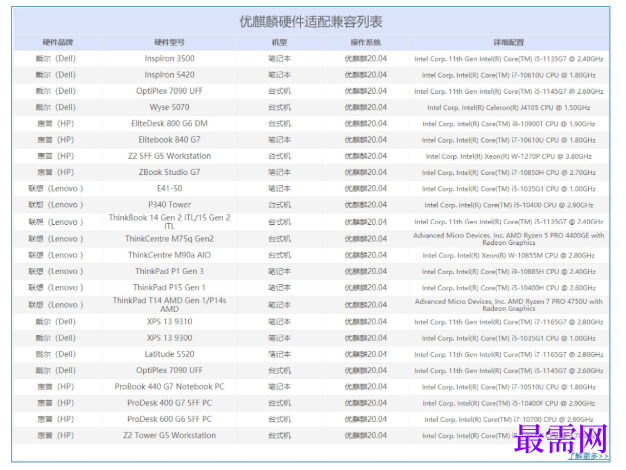Click 台式机 in the ProDesk 400 G7 row
This screenshot has height=470, width=626.
tap(279, 403)
